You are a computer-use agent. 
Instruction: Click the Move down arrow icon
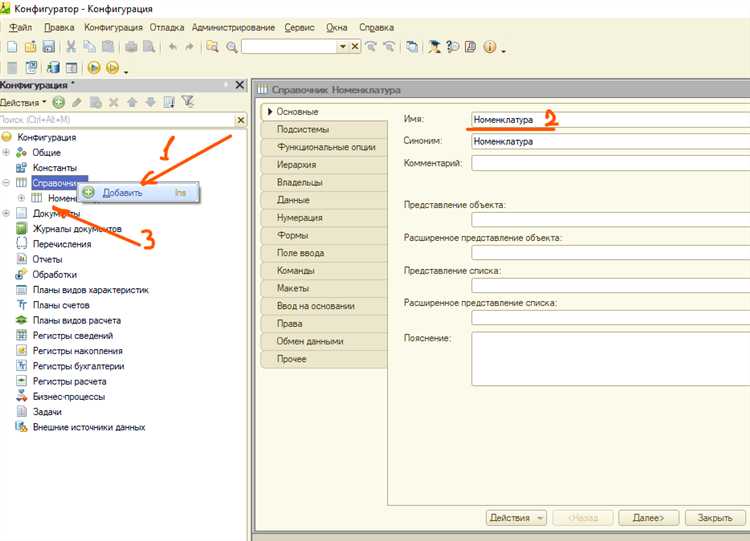[x=150, y=102]
